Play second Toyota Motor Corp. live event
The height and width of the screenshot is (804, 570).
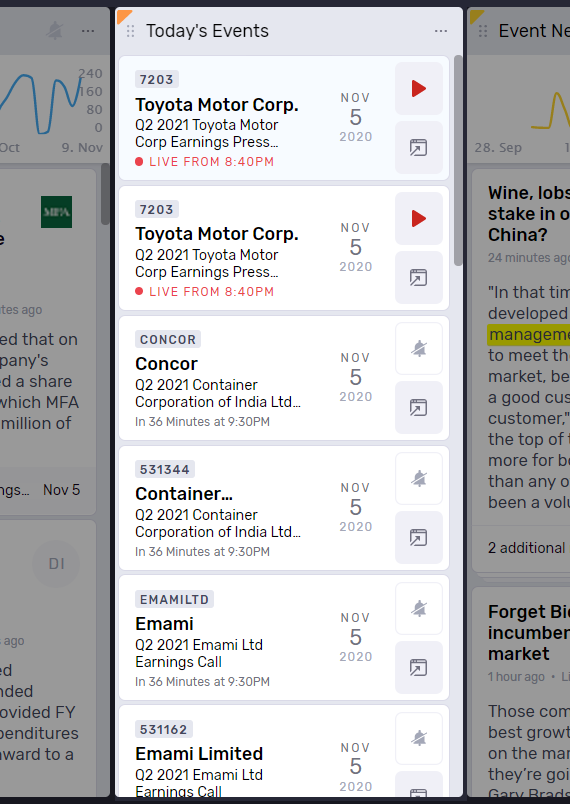pyautogui.click(x=419, y=219)
